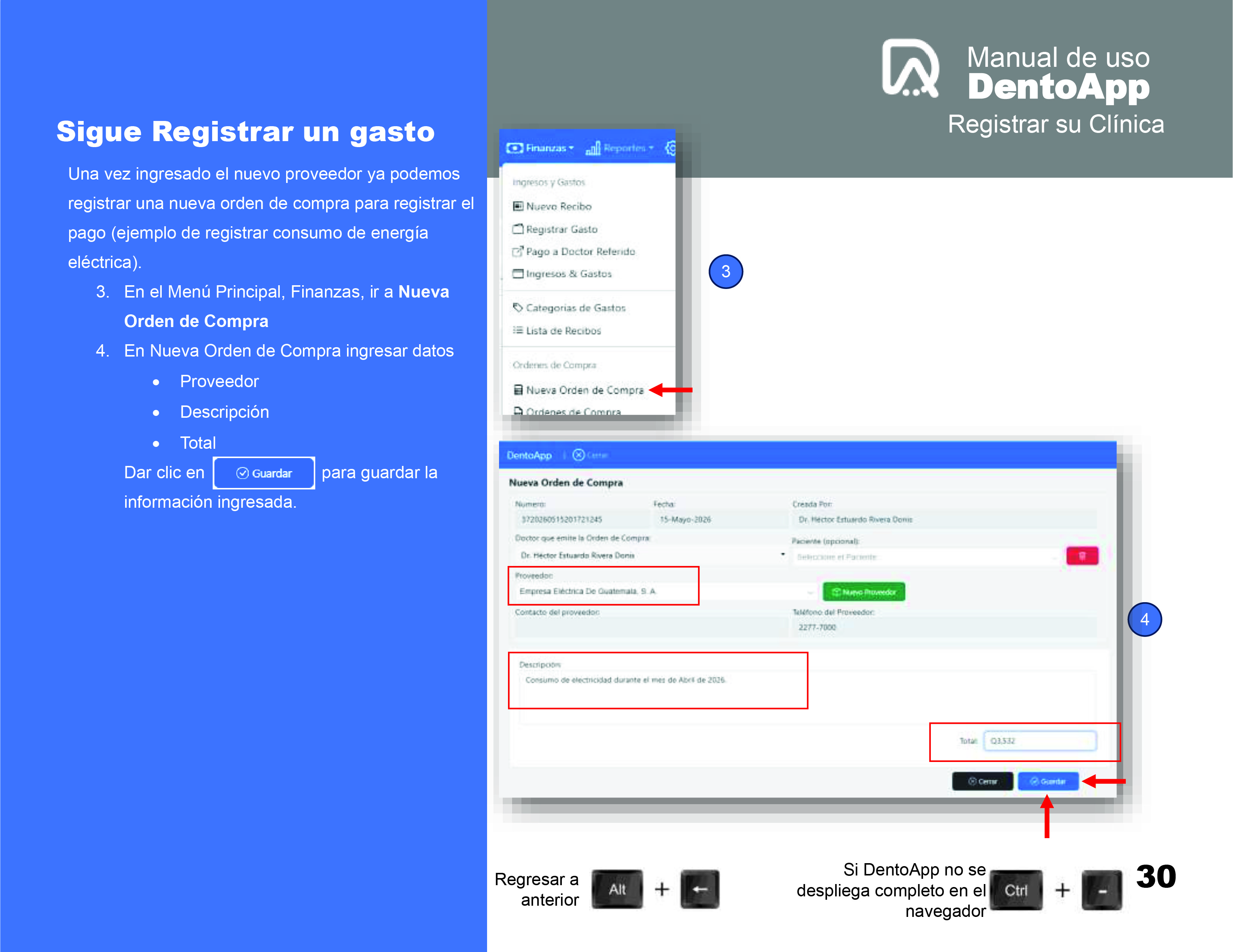1233x952 pixels.
Task: Click the blue Guardar button in the form
Action: click(x=1048, y=782)
